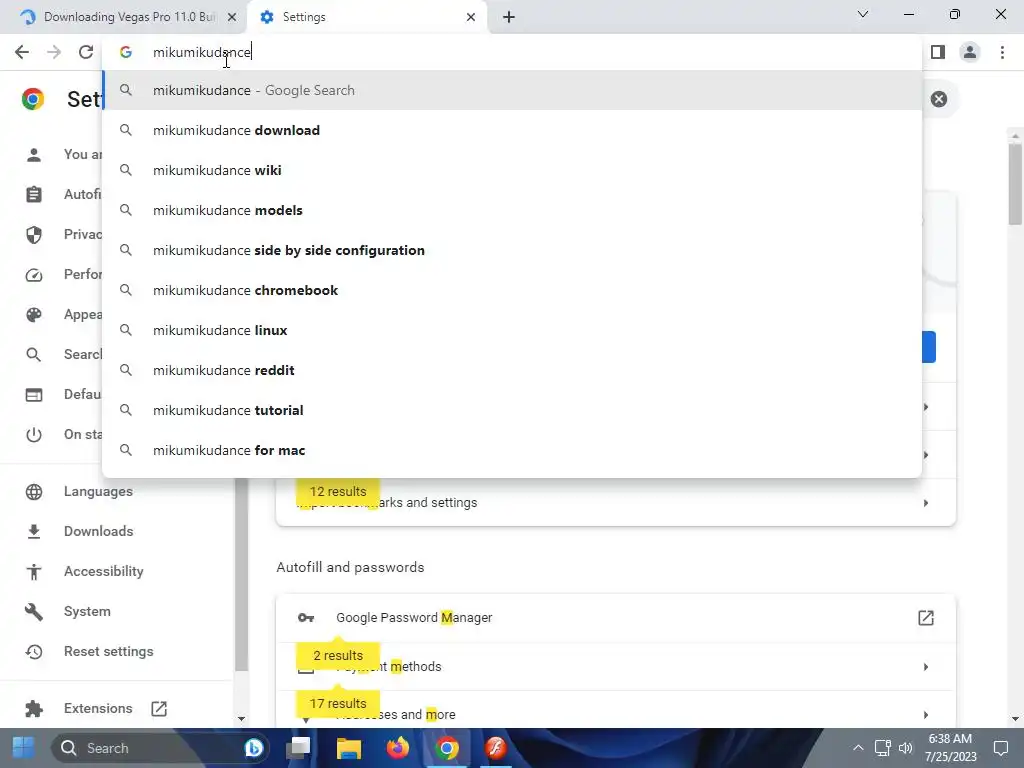Choose the mikumikudance models suggestion
Image resolution: width=1024 pixels, height=768 pixels.
click(x=512, y=210)
